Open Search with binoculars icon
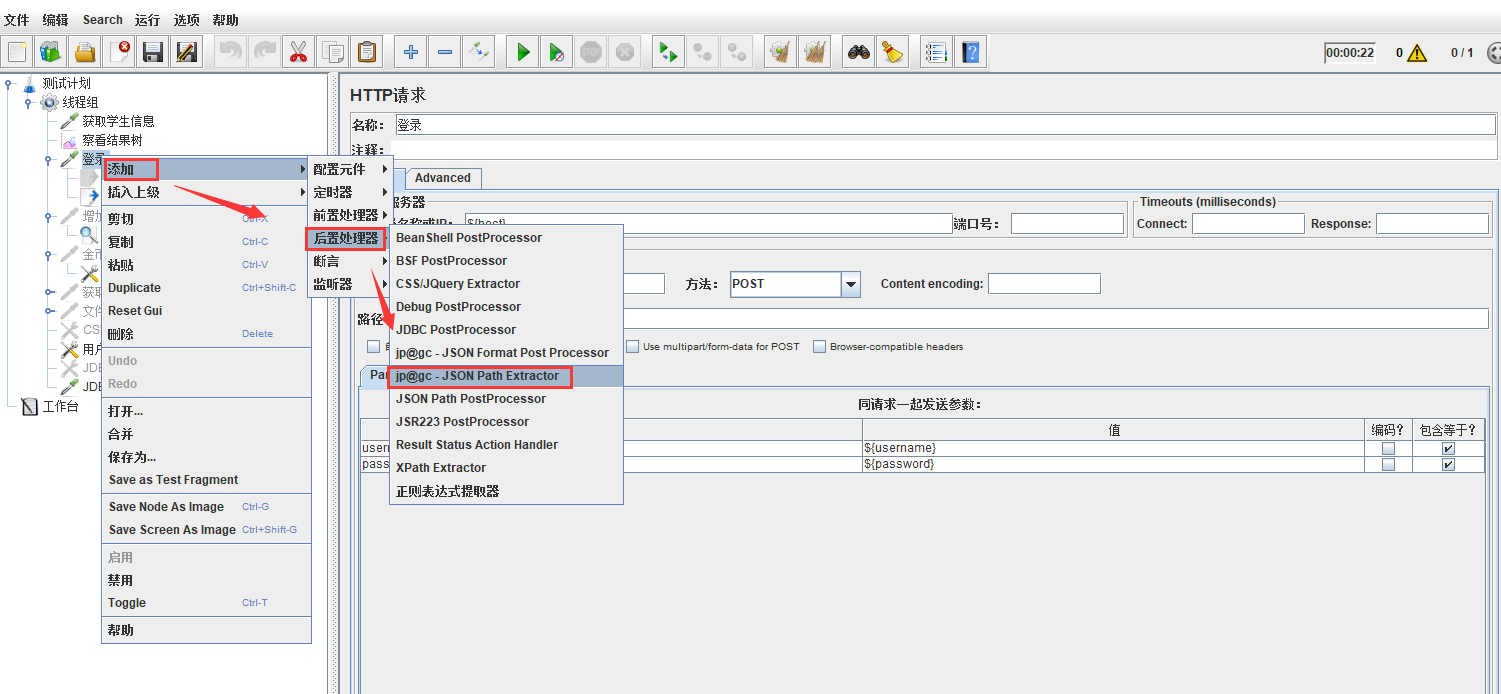The height and width of the screenshot is (694, 1501). [858, 52]
